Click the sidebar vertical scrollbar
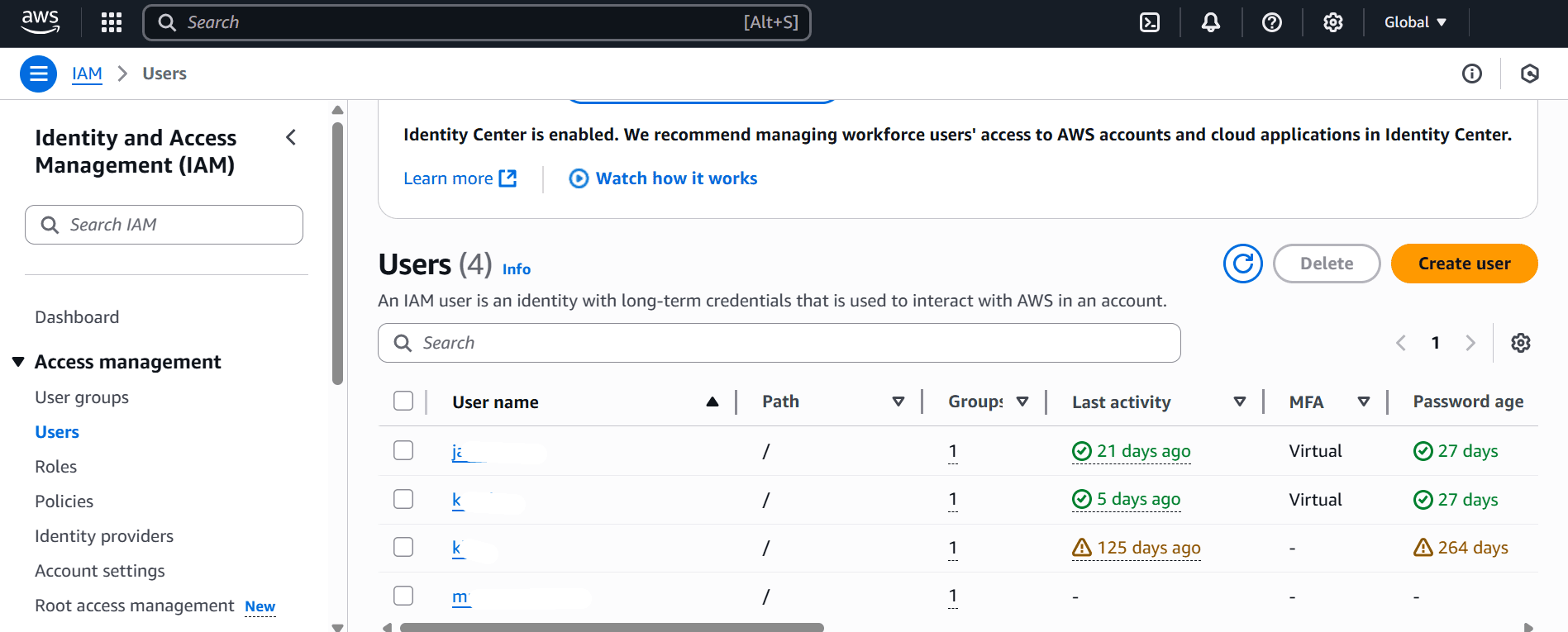Image resolution: width=1568 pixels, height=632 pixels. point(337,253)
